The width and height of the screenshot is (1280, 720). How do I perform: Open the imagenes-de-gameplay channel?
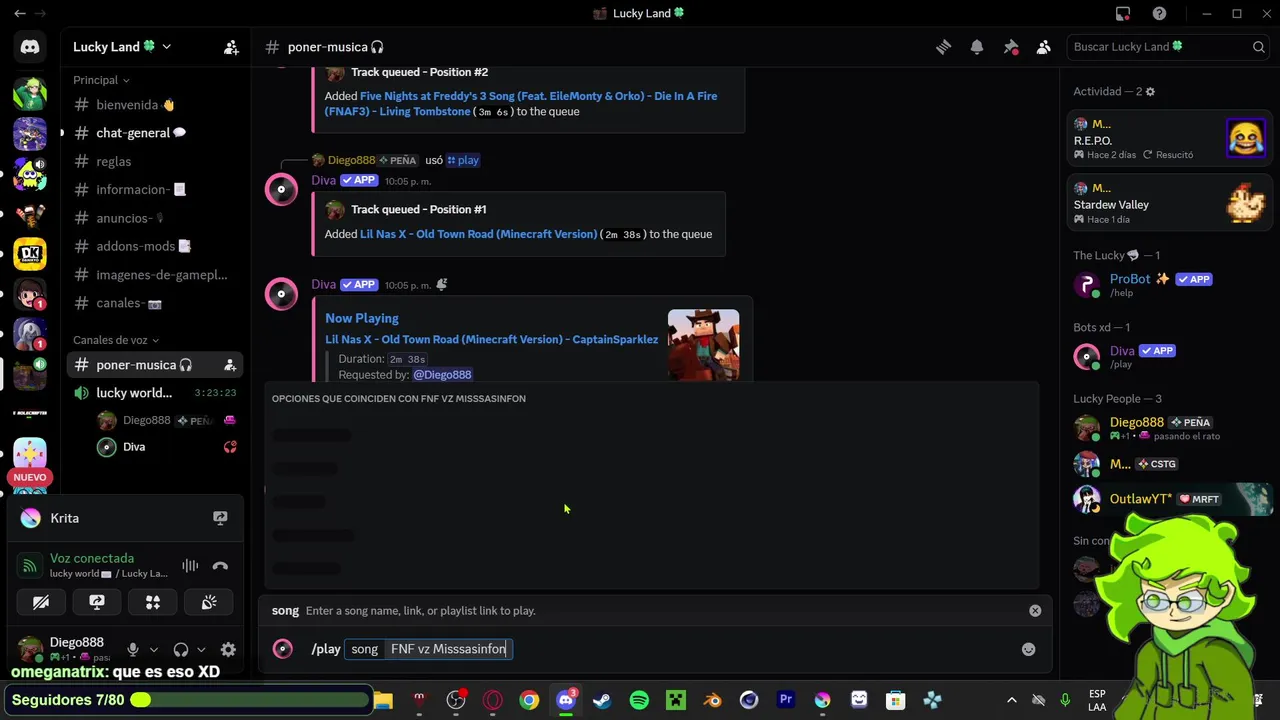click(x=155, y=275)
